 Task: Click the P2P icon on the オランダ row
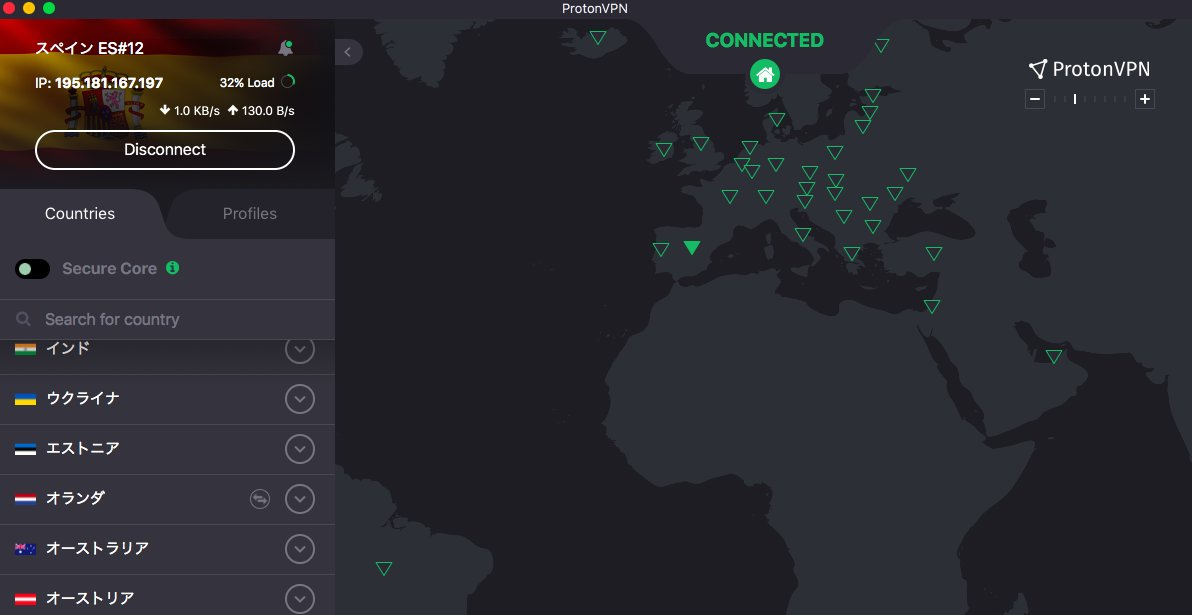tap(260, 499)
